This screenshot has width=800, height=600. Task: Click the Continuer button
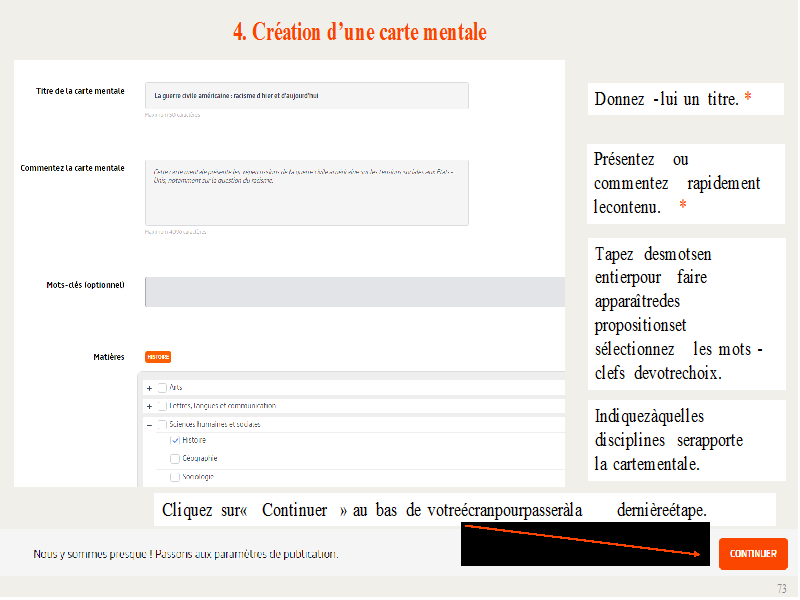753,553
